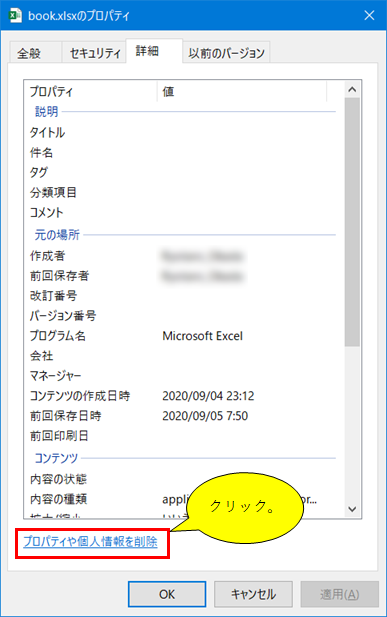The height and width of the screenshot is (617, 387).
Task: Open the 以前のバージョン tab
Action: [x=226, y=53]
